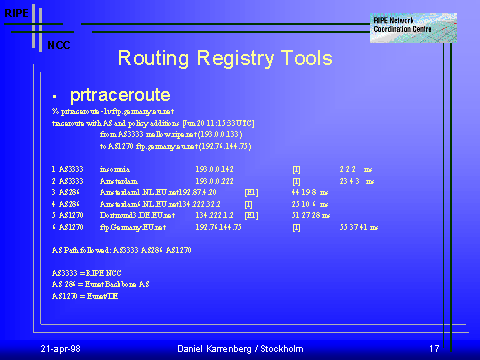Click hop 6 ftp.Germany.EU.net entry
Image resolution: width=480 pixels, height=360 pixels.
pos(133,227)
